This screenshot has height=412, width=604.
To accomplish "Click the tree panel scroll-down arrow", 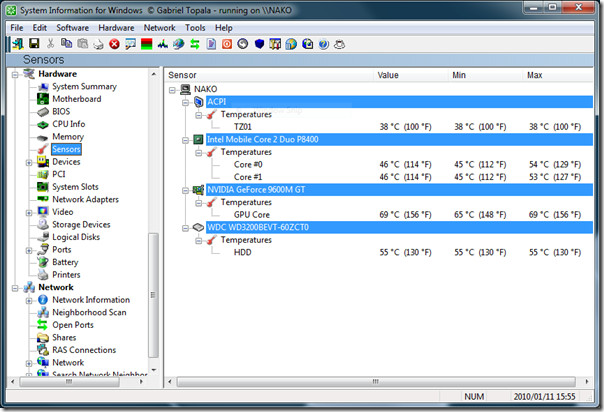I will (153, 370).
